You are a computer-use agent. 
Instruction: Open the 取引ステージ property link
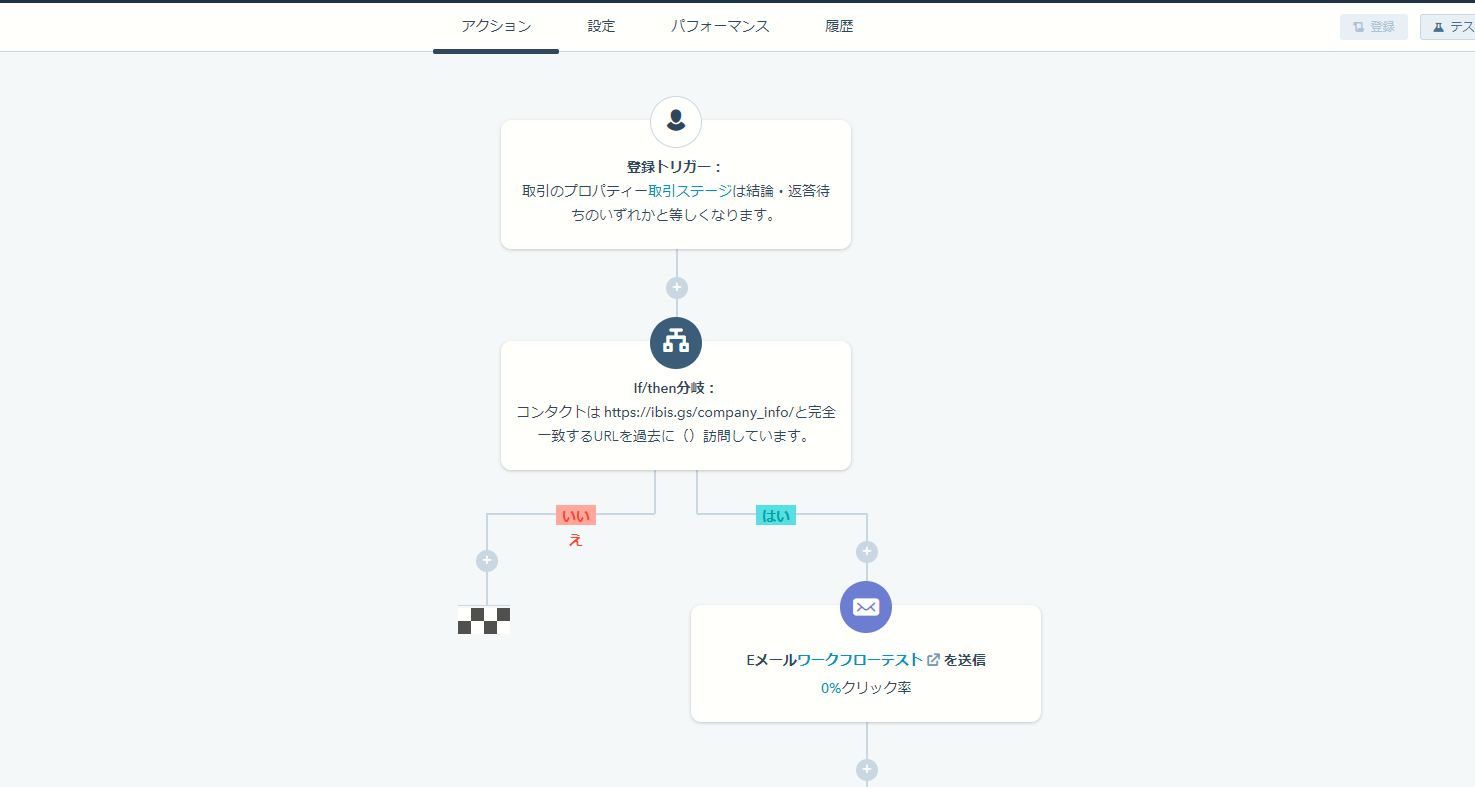point(690,191)
